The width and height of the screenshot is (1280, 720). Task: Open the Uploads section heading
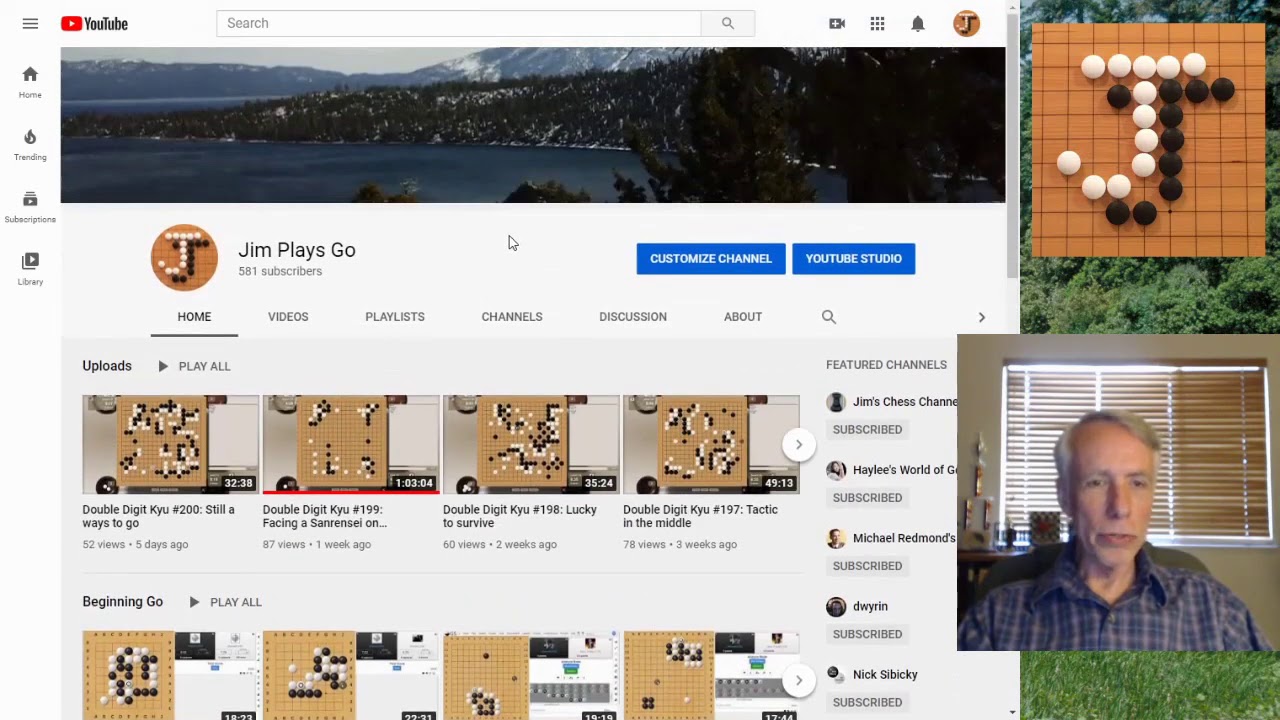[x=107, y=366]
